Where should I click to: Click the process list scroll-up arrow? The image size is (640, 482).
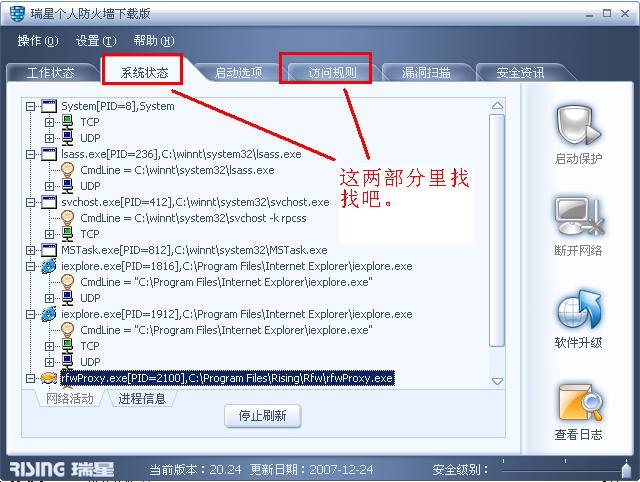tap(497, 106)
